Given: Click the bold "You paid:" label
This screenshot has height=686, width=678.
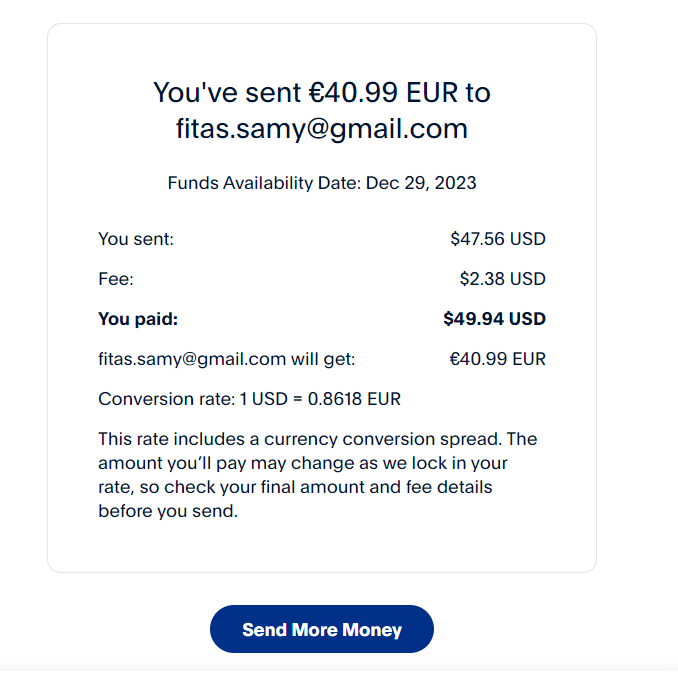Looking at the screenshot, I should (x=137, y=319).
